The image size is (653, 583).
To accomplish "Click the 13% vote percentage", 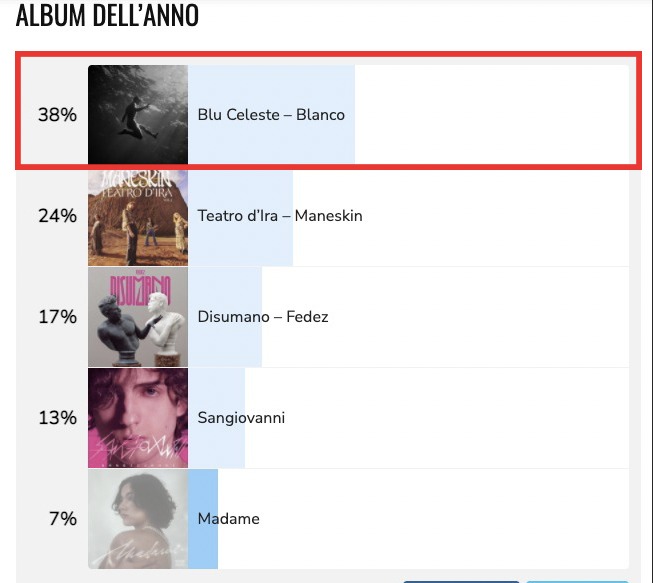I will click(x=57, y=418).
